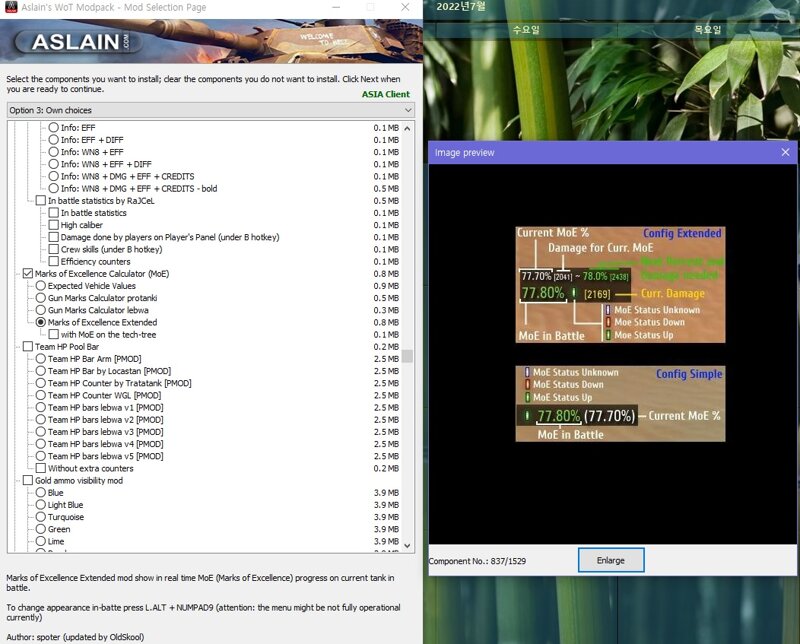
Task: Click the Author: spoter (updated by OldSkool) text
Action: (x=75, y=637)
